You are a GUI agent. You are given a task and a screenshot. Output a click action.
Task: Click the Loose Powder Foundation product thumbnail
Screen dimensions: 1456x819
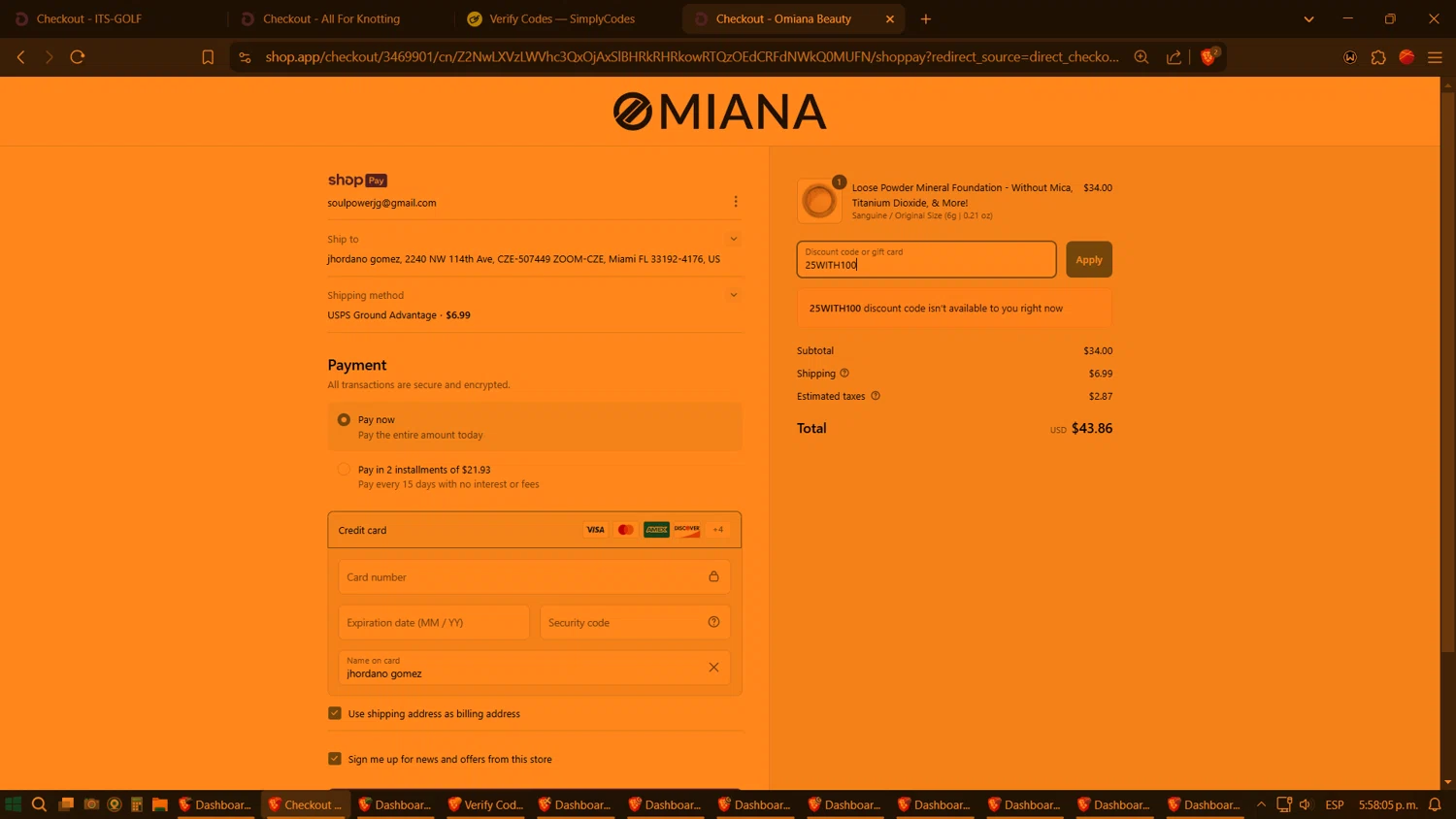[819, 201]
